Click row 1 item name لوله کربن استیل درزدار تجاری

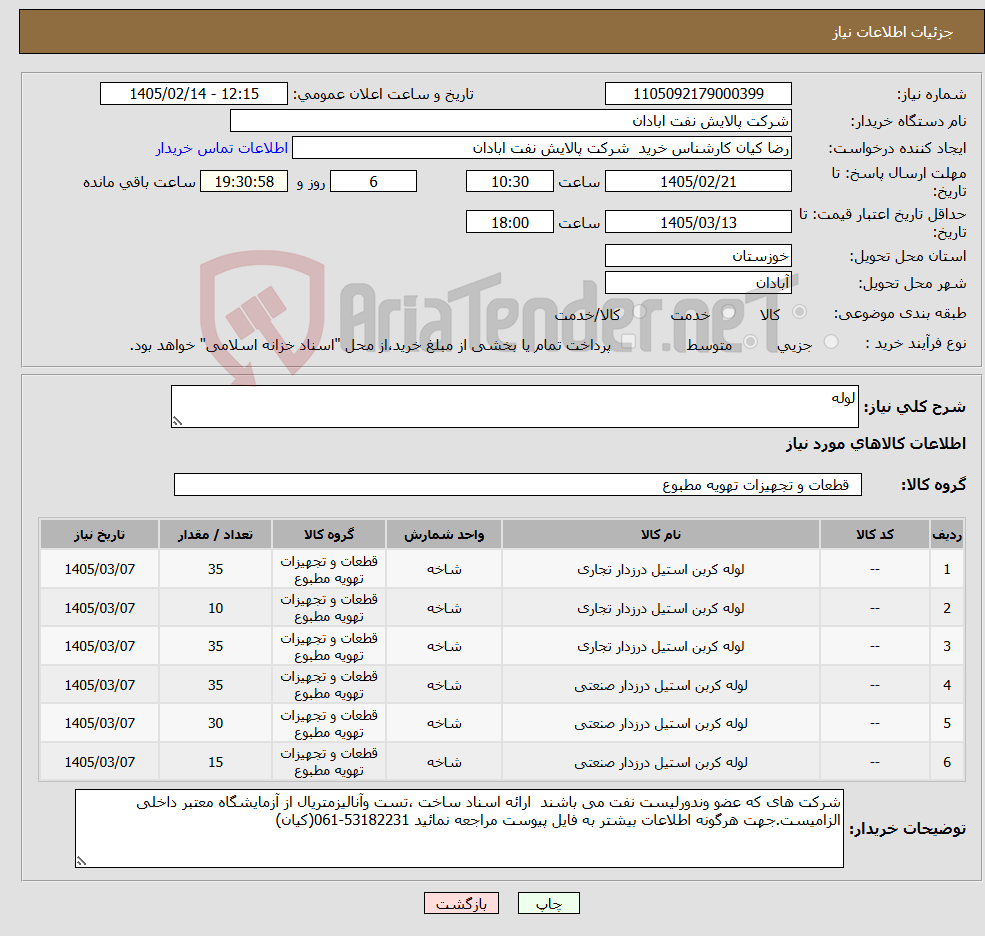[x=660, y=569]
